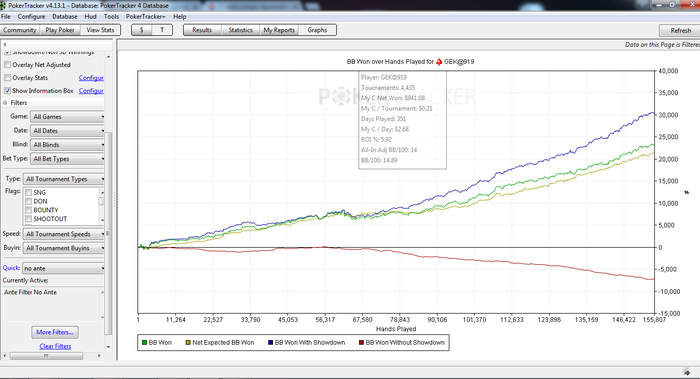Viewport: 700px width, 379px height.
Task: Select the $ cash games button
Action: coord(142,30)
